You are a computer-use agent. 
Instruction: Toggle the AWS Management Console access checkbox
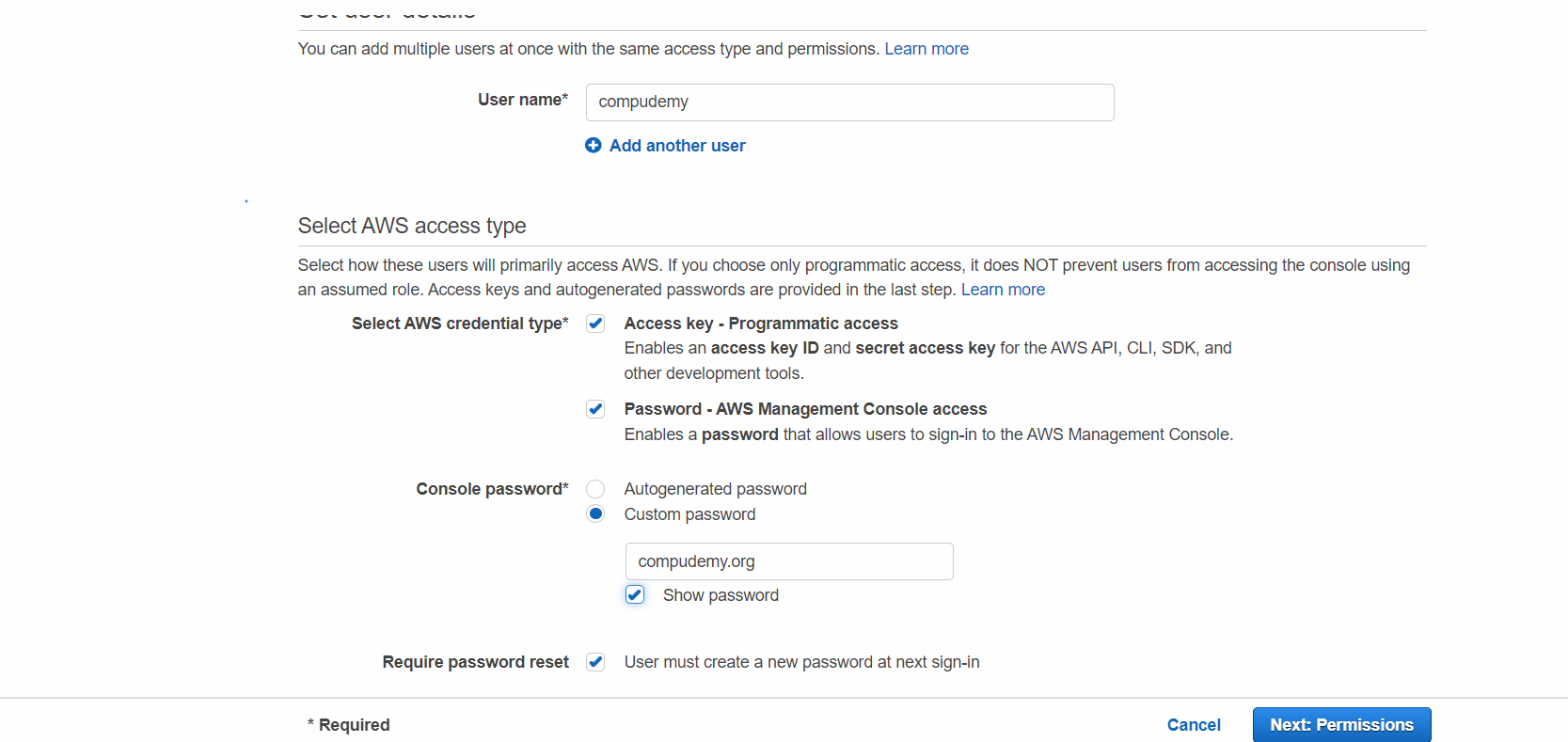(x=595, y=409)
